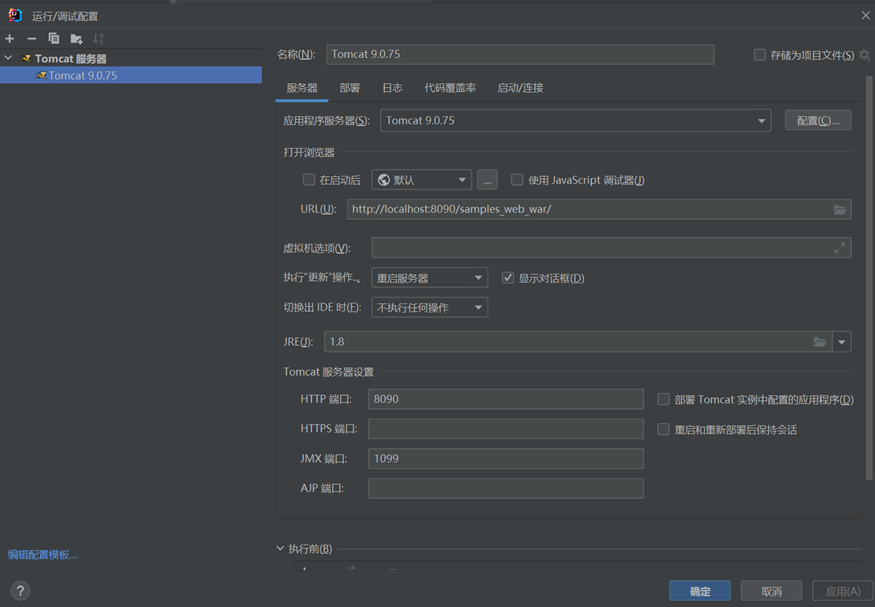Select the Tomcat 9.0.75 tree item
The image size is (875, 607).
131,75
